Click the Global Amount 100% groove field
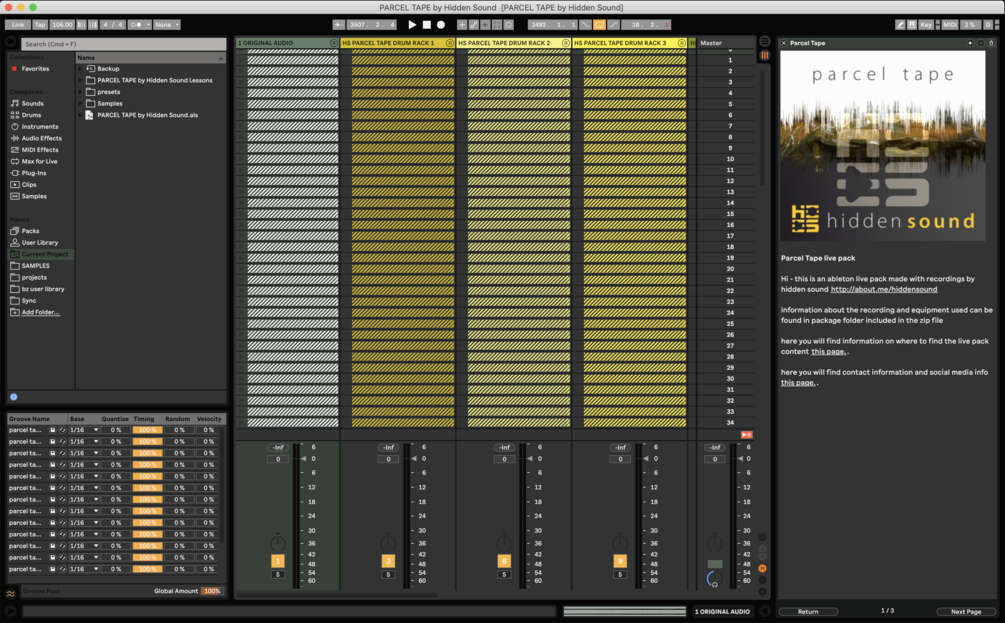This screenshot has height=623, width=1005. point(212,591)
